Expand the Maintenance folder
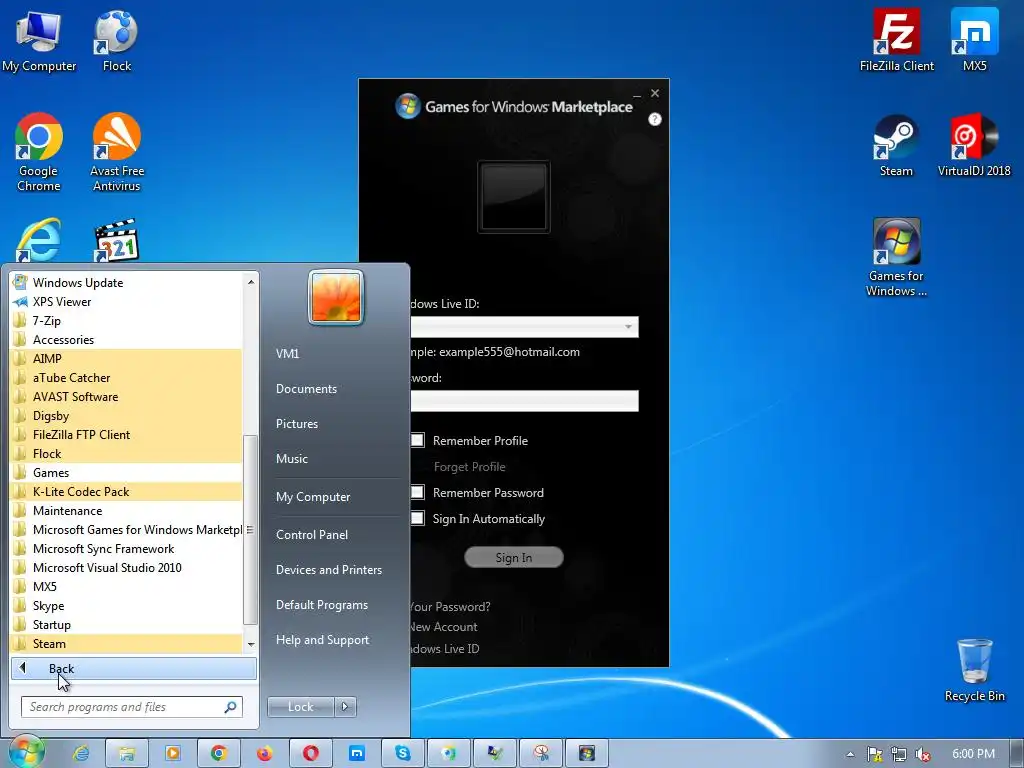Screen dimensions: 1024x768 click(127, 511)
